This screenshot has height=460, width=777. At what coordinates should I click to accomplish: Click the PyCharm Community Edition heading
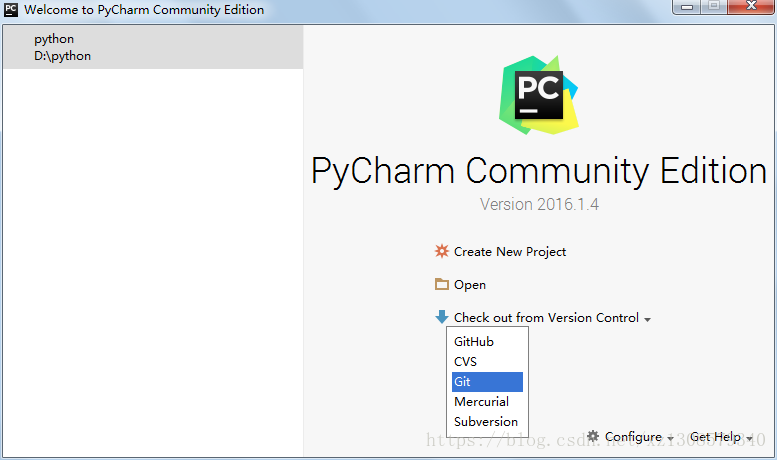point(539,171)
